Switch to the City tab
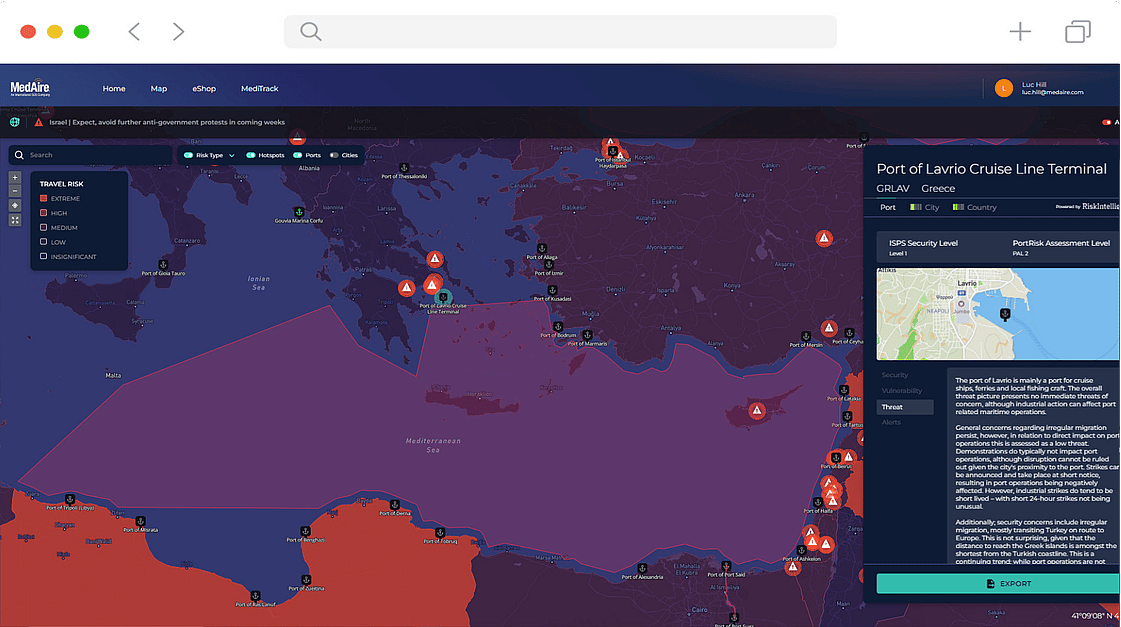 (x=924, y=207)
